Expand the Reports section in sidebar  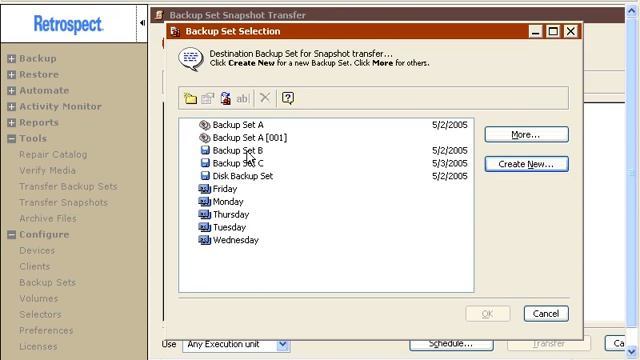11,122
